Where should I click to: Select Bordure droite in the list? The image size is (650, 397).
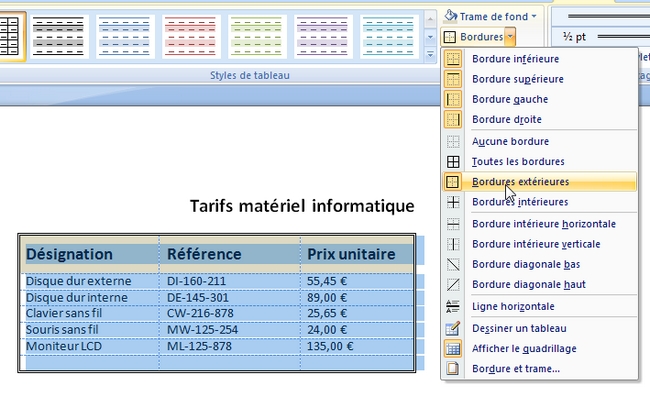[x=540, y=120]
